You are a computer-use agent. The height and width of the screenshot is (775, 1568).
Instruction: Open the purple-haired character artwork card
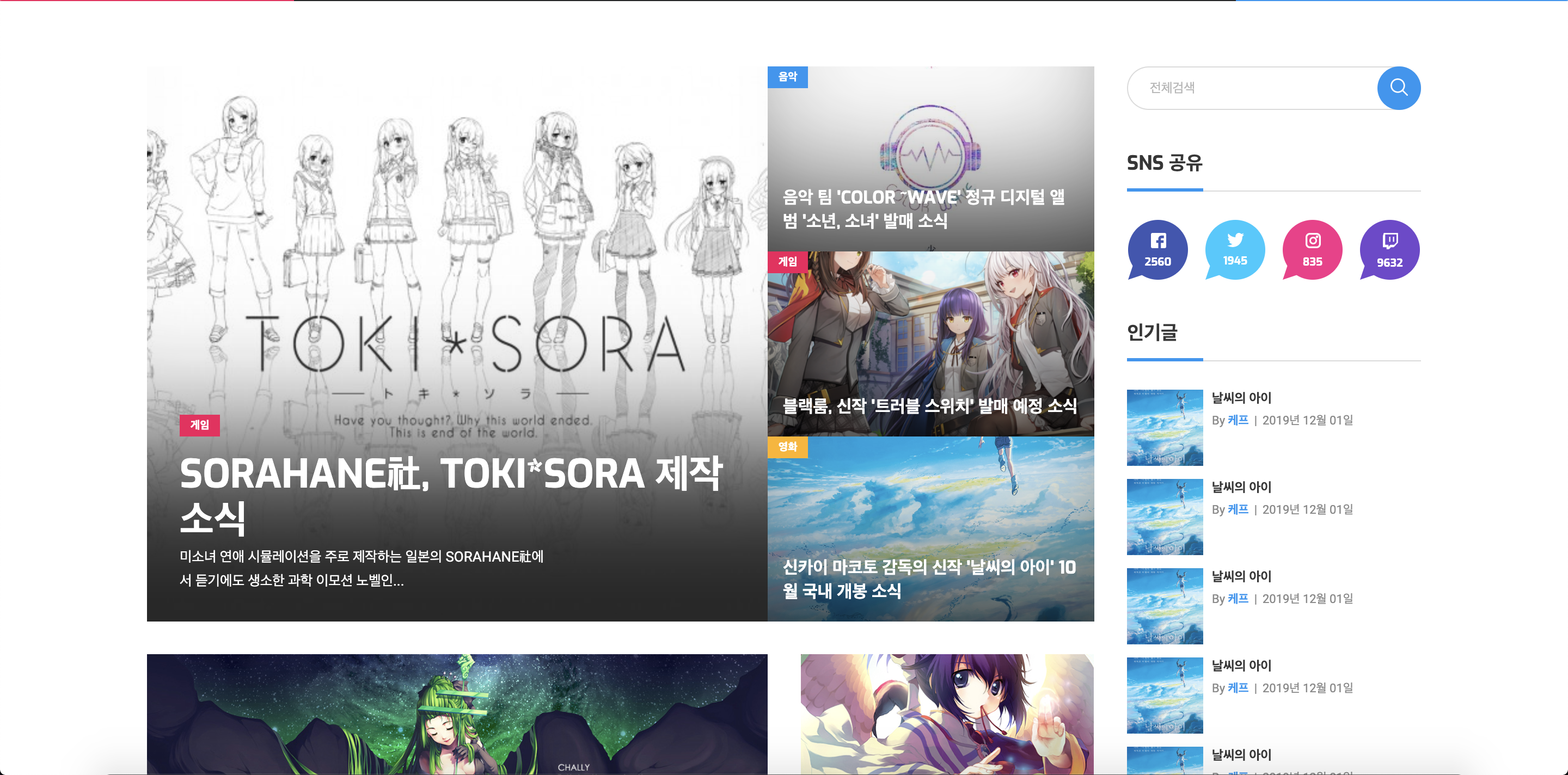coord(947,714)
